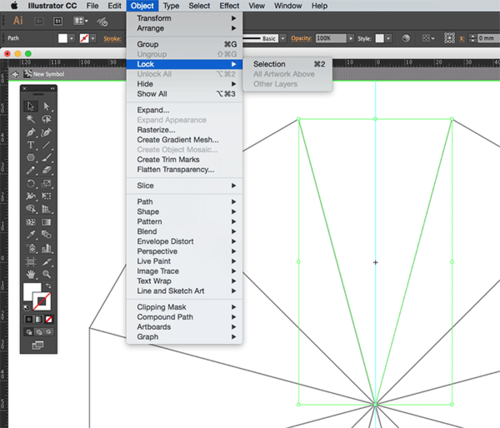Open the fill color dropdown arrow

(72, 38)
